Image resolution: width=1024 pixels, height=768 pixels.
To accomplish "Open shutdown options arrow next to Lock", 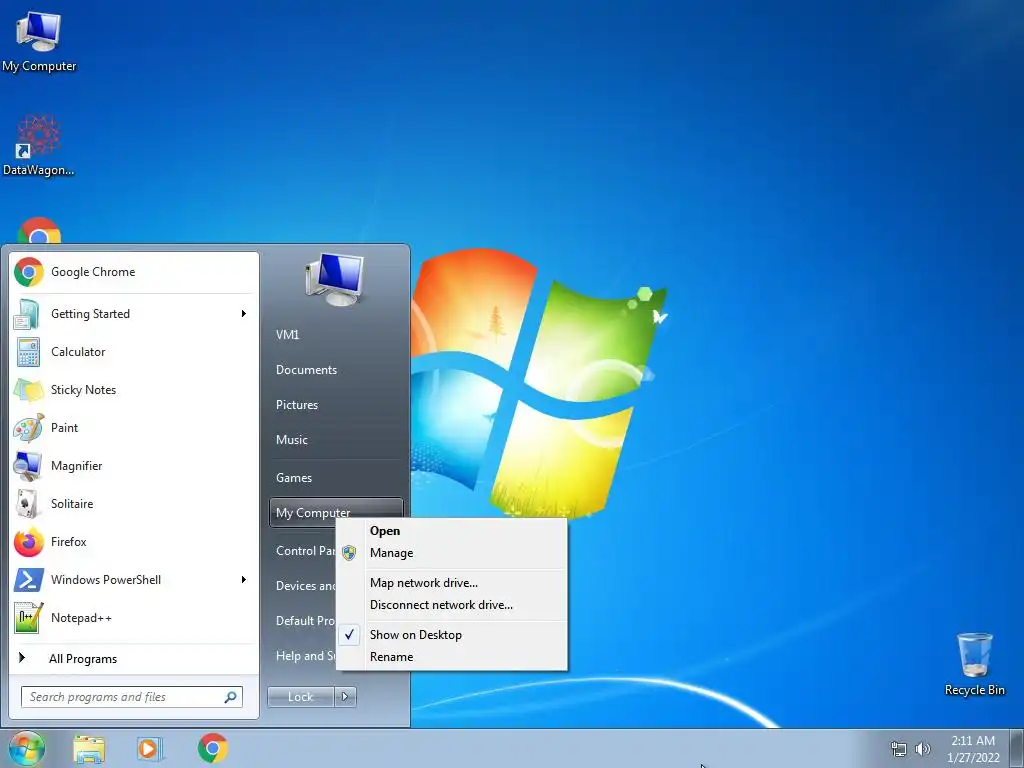I will coord(345,697).
